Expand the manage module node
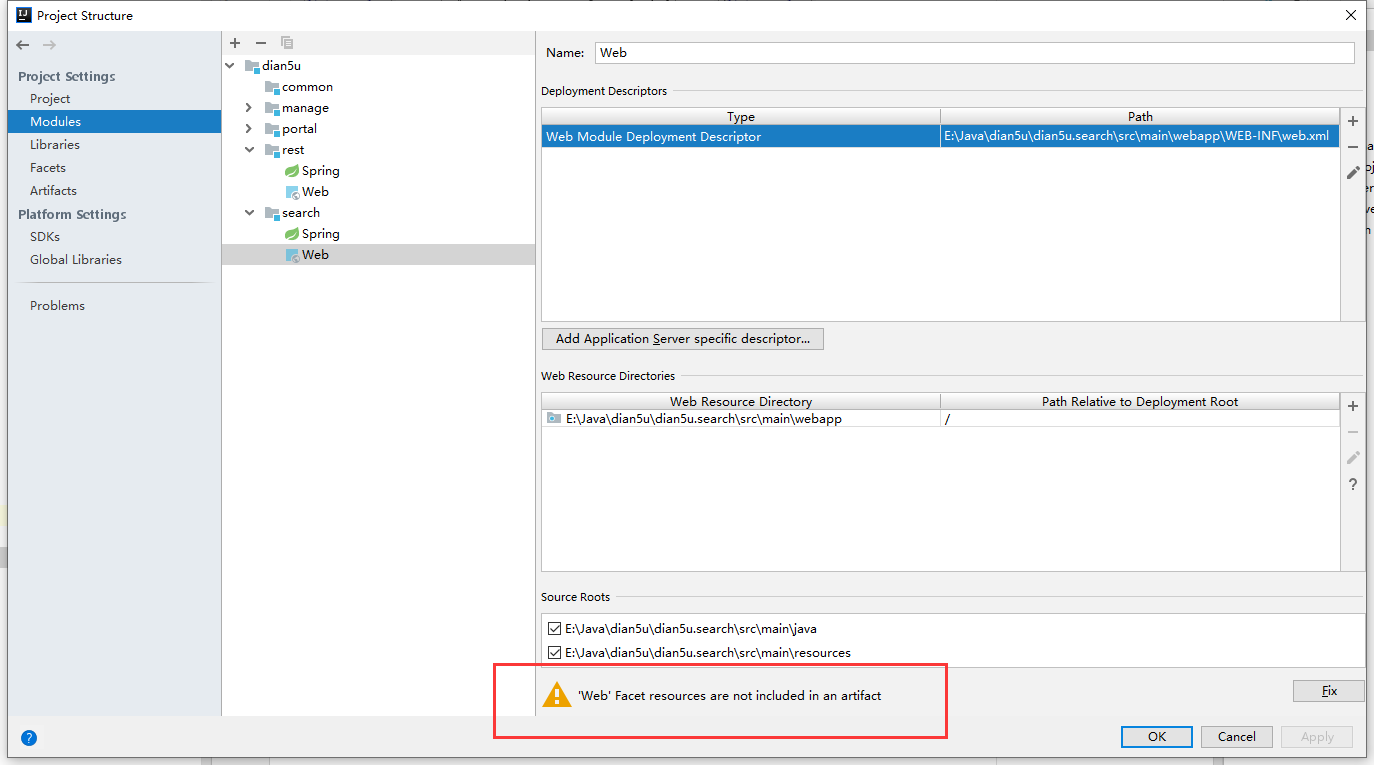Viewport: 1374px width, 765px height. point(249,108)
